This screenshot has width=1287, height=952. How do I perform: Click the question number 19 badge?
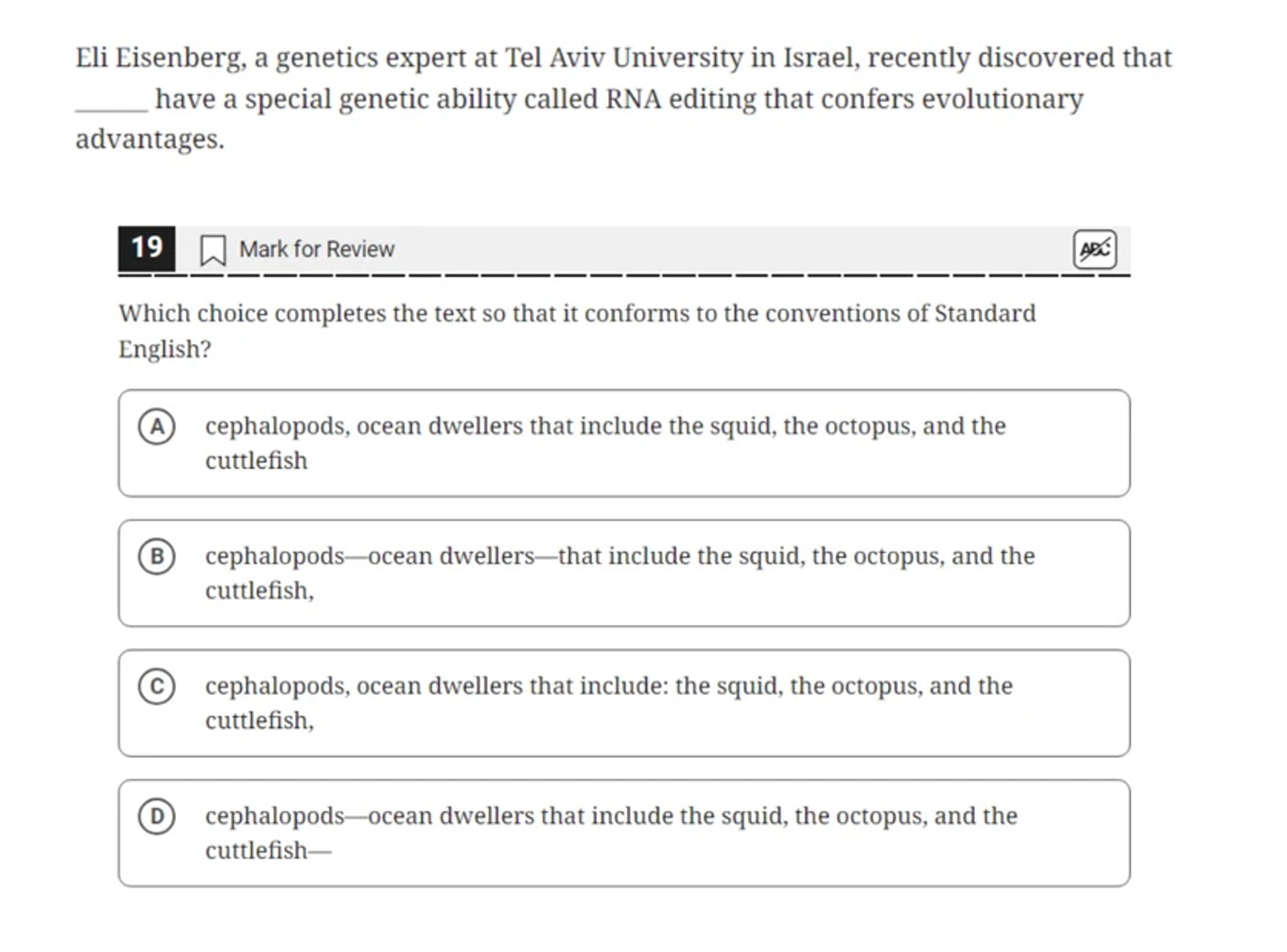pyautogui.click(x=146, y=248)
